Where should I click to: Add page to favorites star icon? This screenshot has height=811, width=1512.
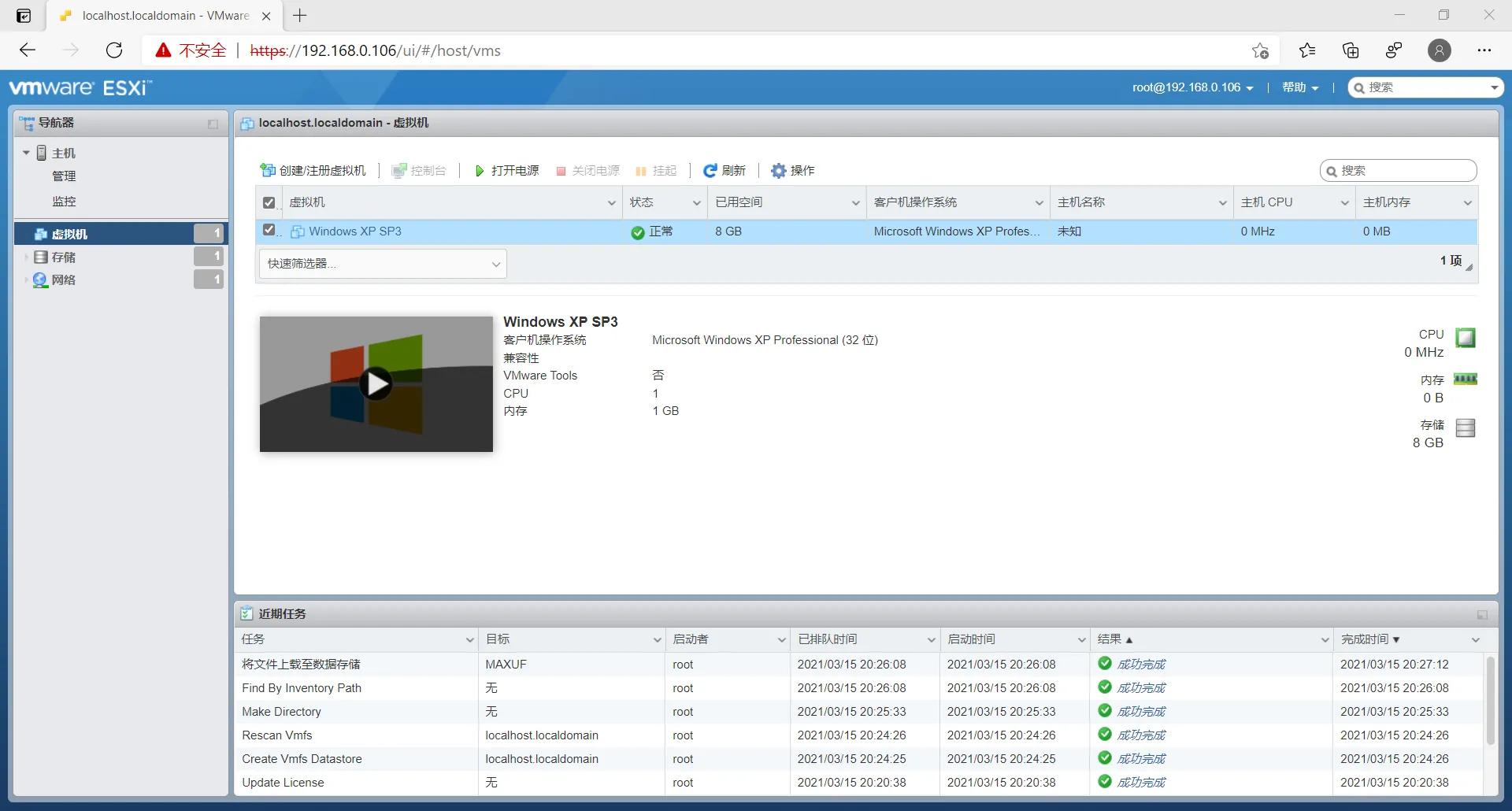pyautogui.click(x=1260, y=50)
